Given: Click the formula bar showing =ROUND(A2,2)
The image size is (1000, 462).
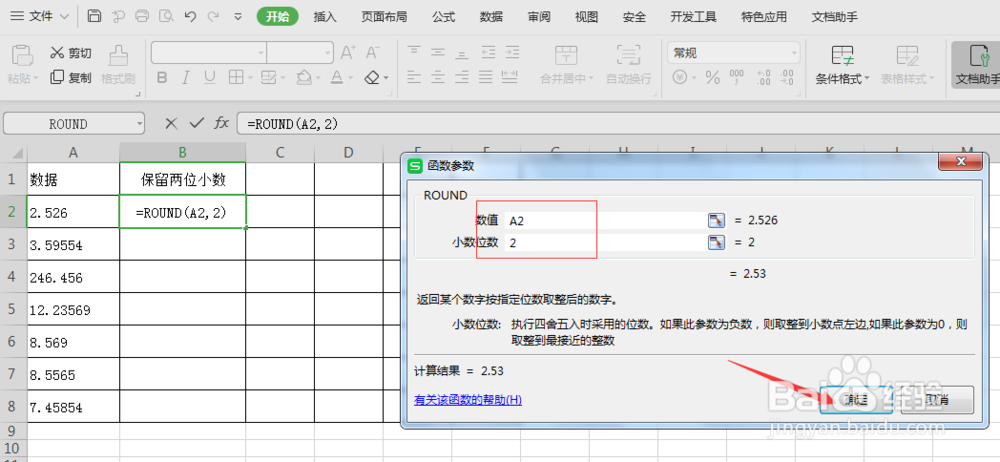Looking at the screenshot, I should [619, 124].
